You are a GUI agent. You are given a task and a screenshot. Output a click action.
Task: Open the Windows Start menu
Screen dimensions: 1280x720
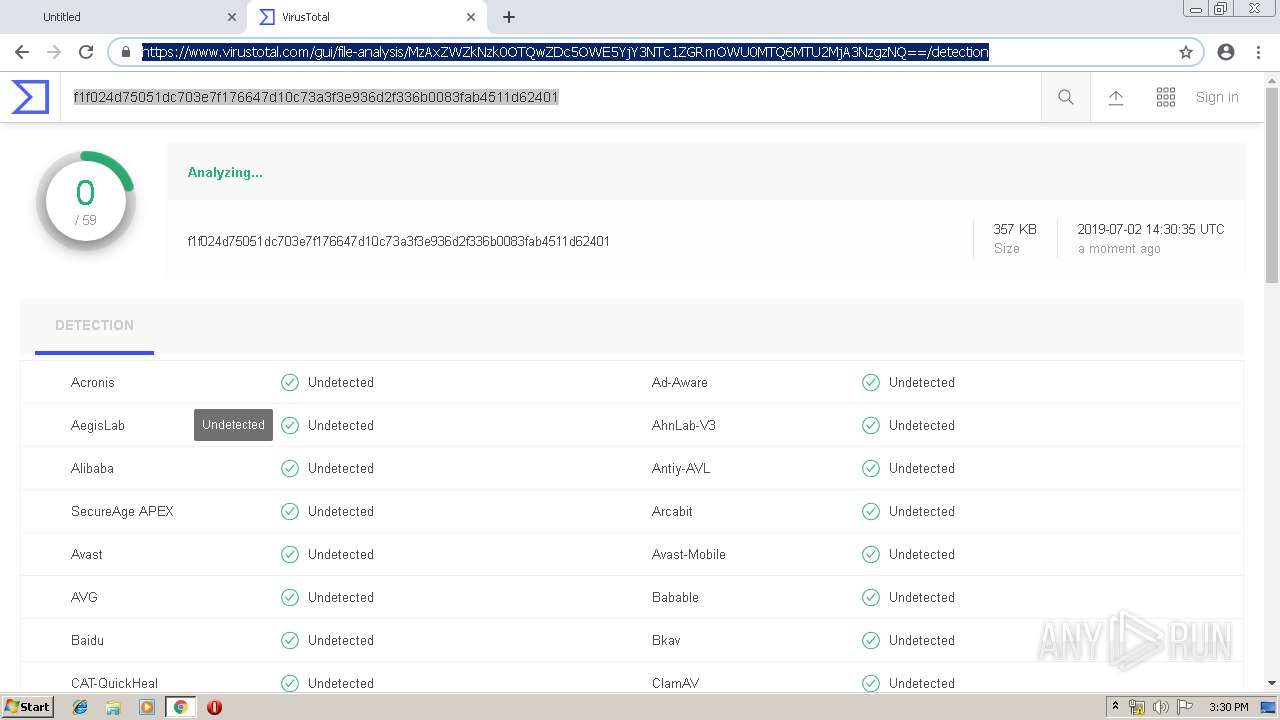coord(28,707)
